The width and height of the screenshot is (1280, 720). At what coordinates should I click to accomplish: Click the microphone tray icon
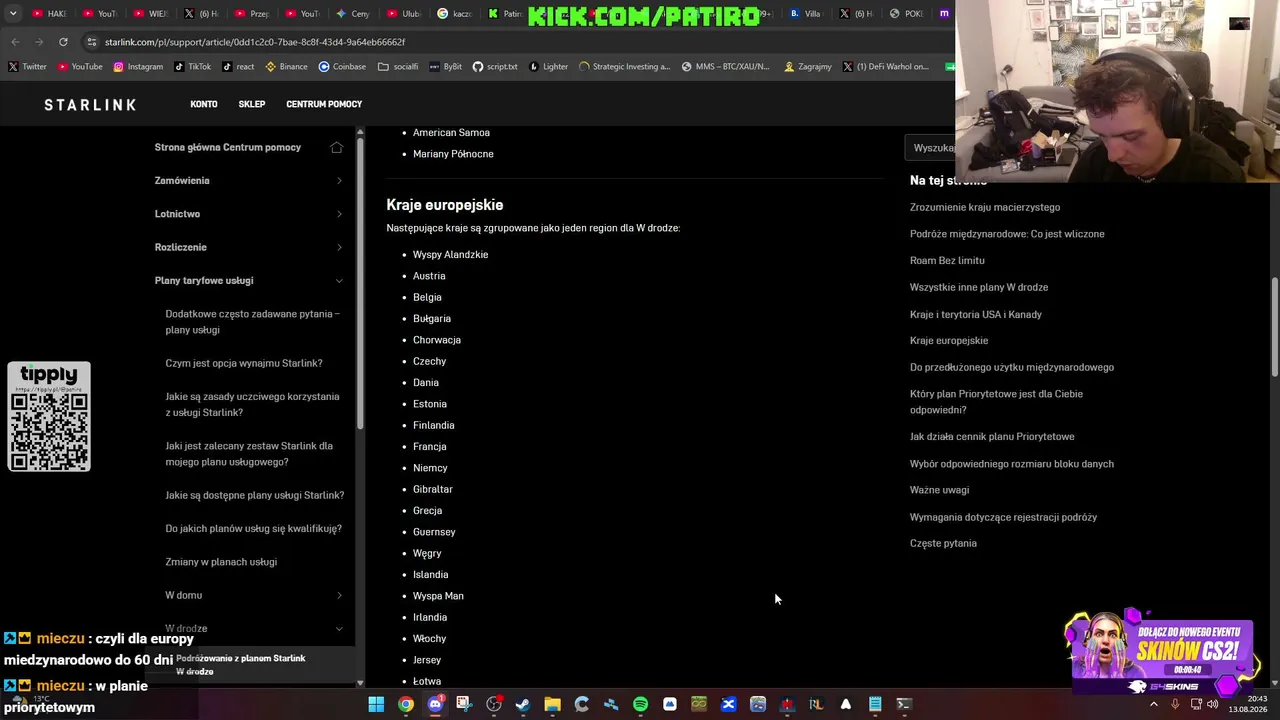click(1175, 704)
